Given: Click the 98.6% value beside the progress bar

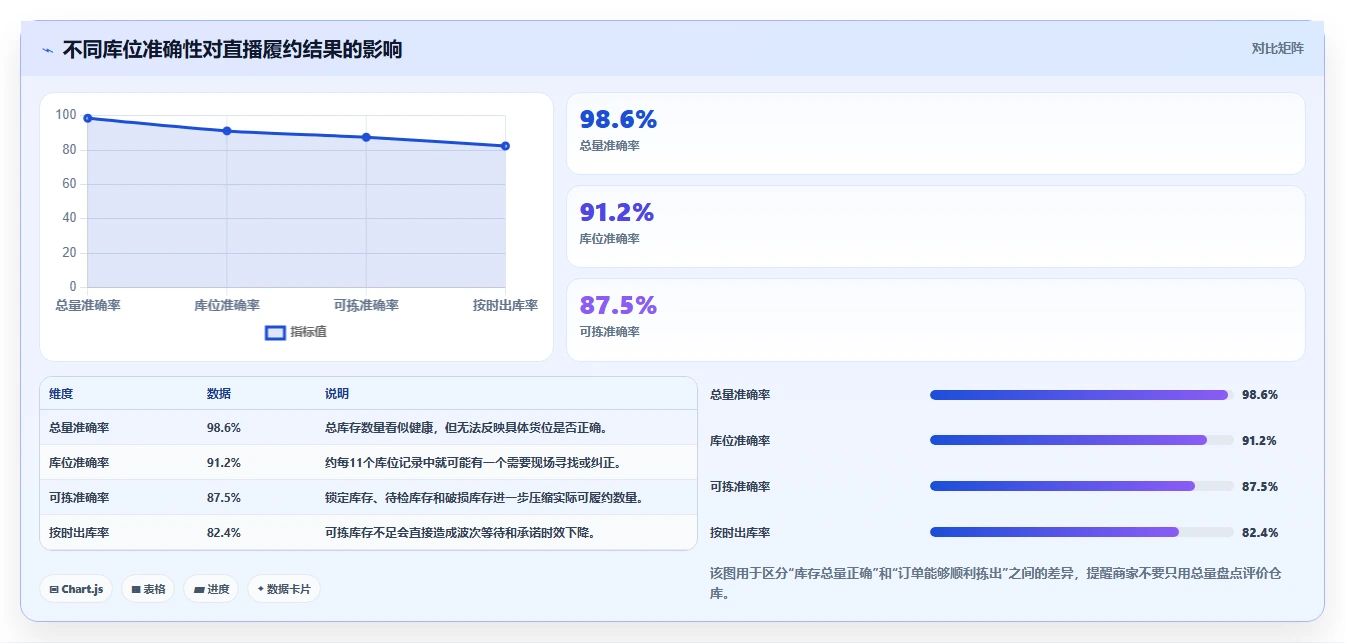Looking at the screenshot, I should pos(1260,395).
